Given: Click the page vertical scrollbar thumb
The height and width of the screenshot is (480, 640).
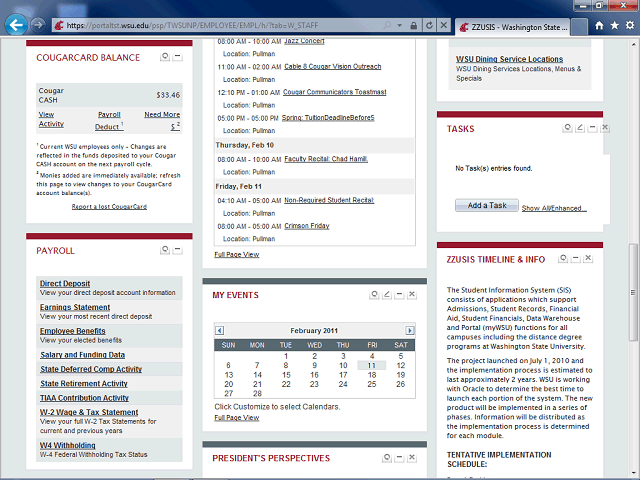Looking at the screenshot, I should 633,292.
